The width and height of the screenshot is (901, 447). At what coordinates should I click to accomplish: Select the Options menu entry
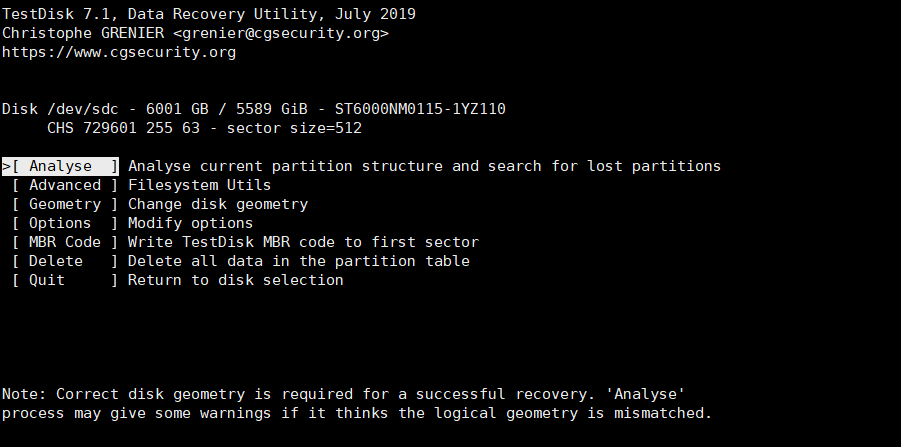coord(60,223)
